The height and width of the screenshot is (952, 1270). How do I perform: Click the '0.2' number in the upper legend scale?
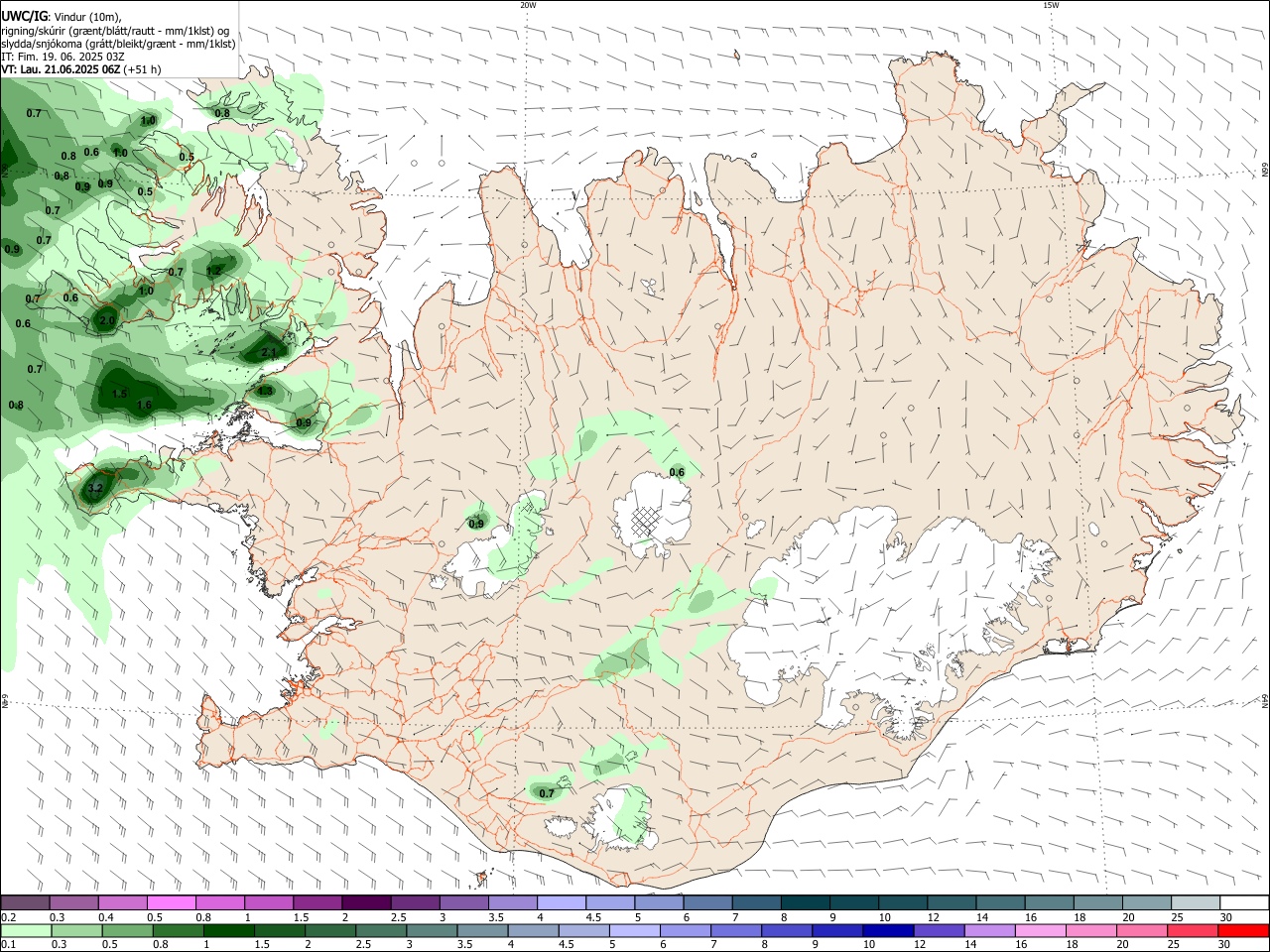9,917
